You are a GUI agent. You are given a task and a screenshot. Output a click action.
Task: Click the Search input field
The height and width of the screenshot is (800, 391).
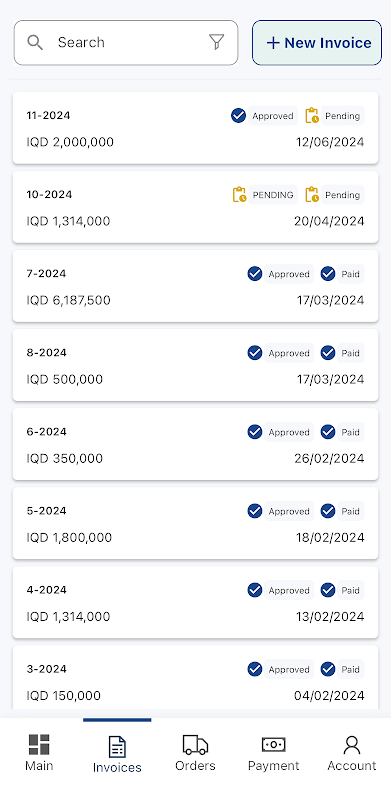pos(126,43)
